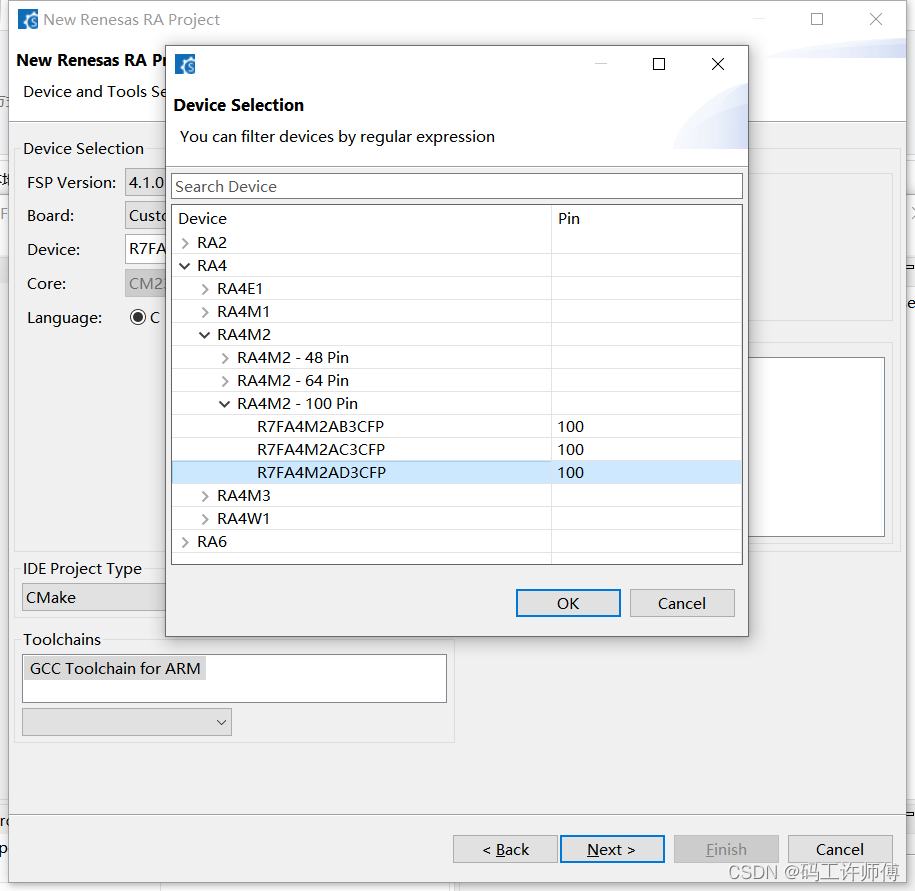
Task: Expand the RA6 device family
Action: 185,542
